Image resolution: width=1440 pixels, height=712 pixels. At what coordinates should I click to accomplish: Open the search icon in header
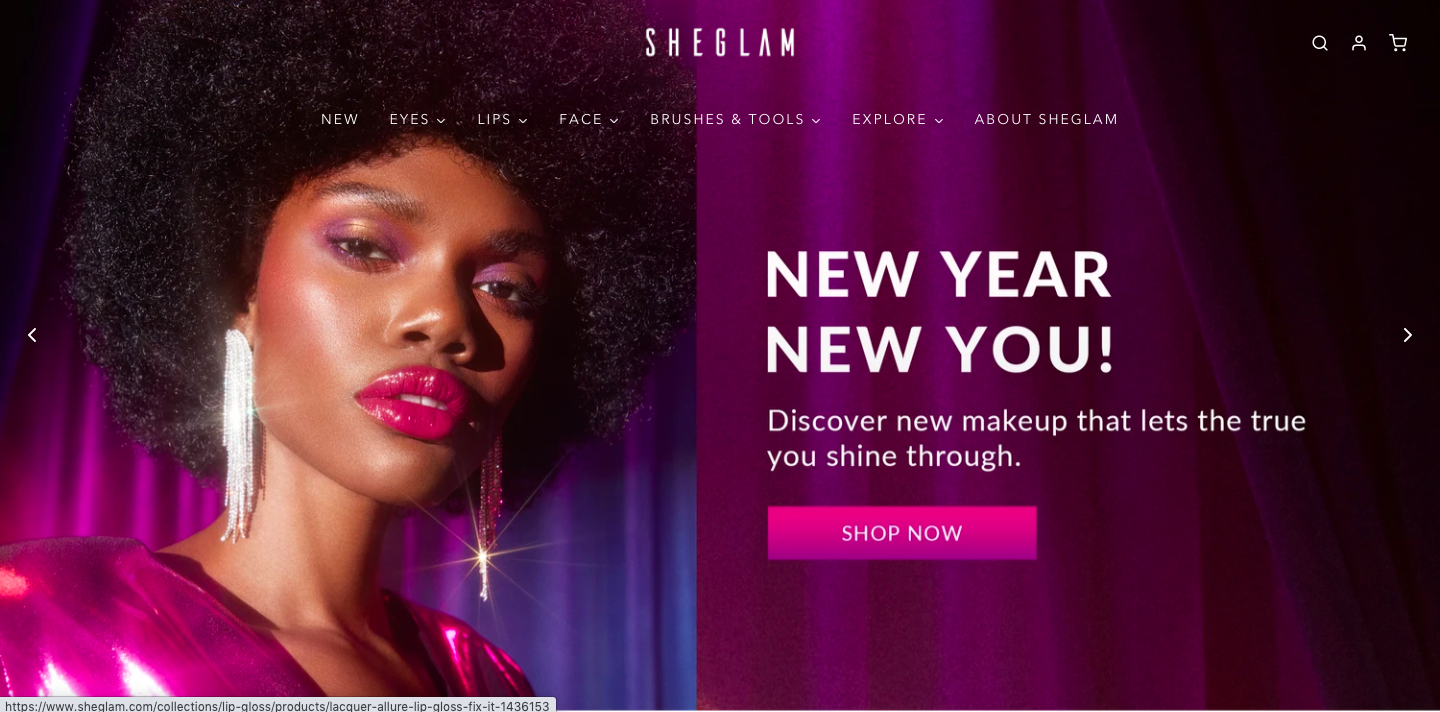1320,43
